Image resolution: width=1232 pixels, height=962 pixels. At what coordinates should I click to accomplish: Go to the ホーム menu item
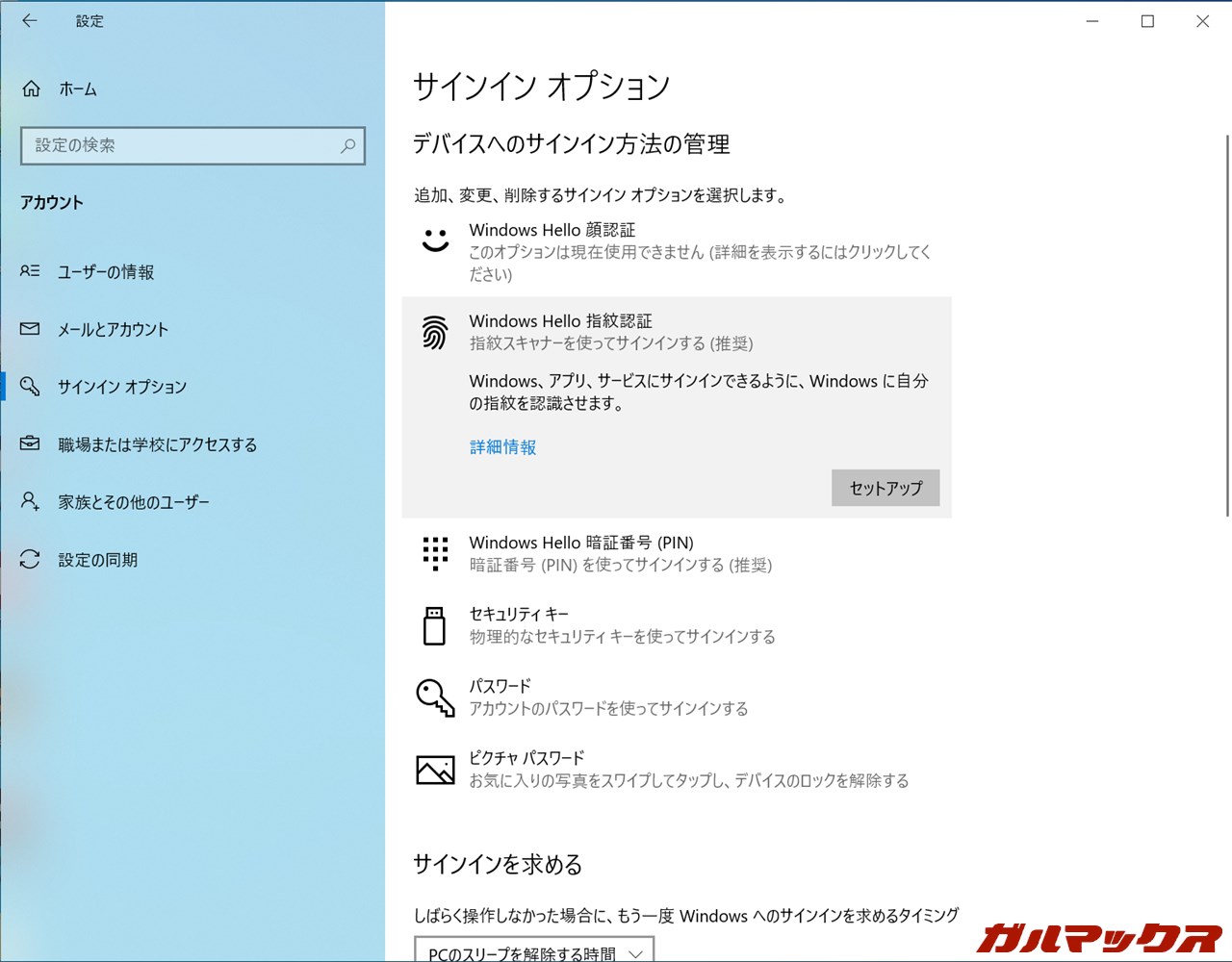79,89
